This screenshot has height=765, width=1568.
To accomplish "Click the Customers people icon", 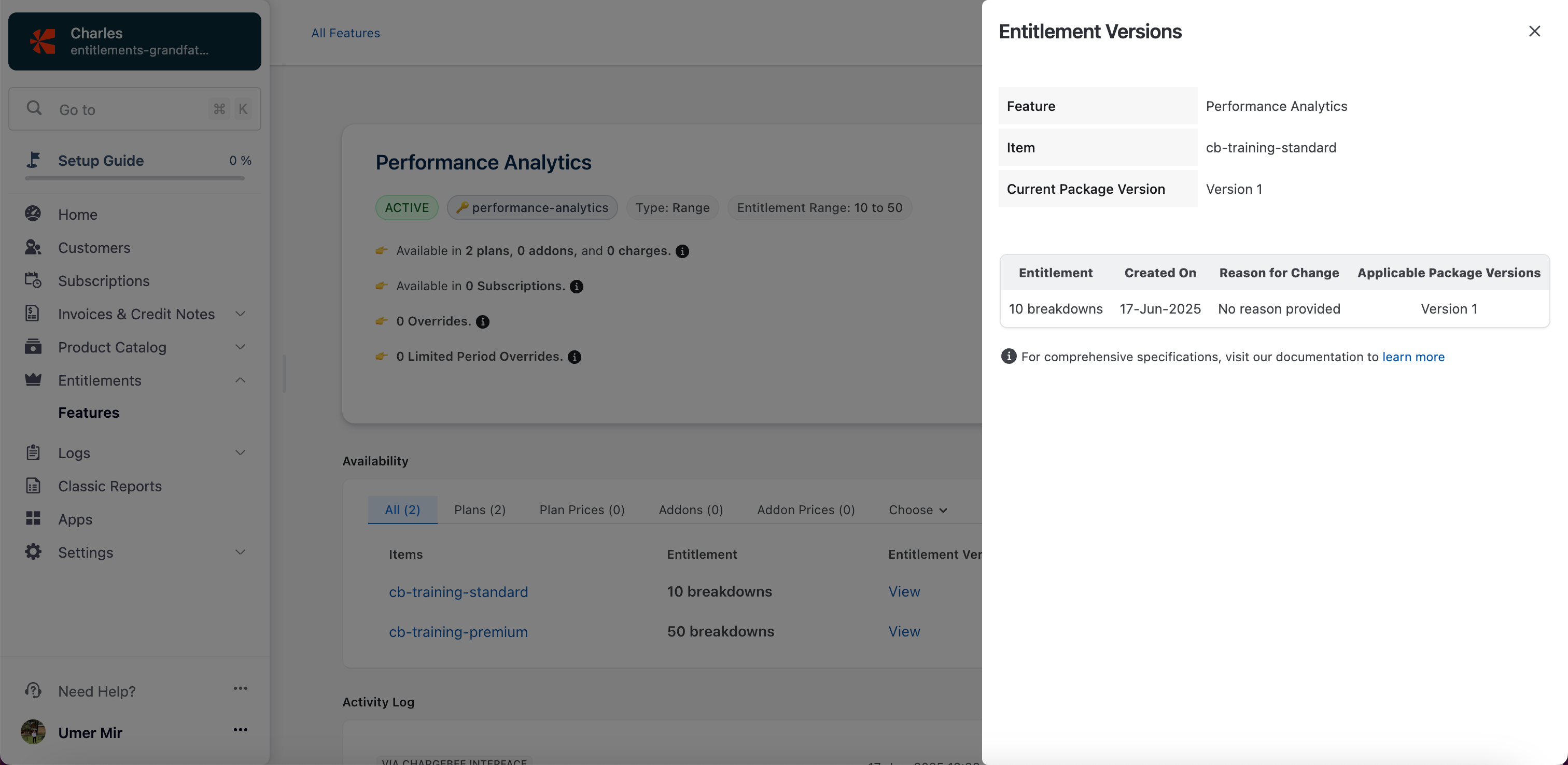I will tap(33, 247).
